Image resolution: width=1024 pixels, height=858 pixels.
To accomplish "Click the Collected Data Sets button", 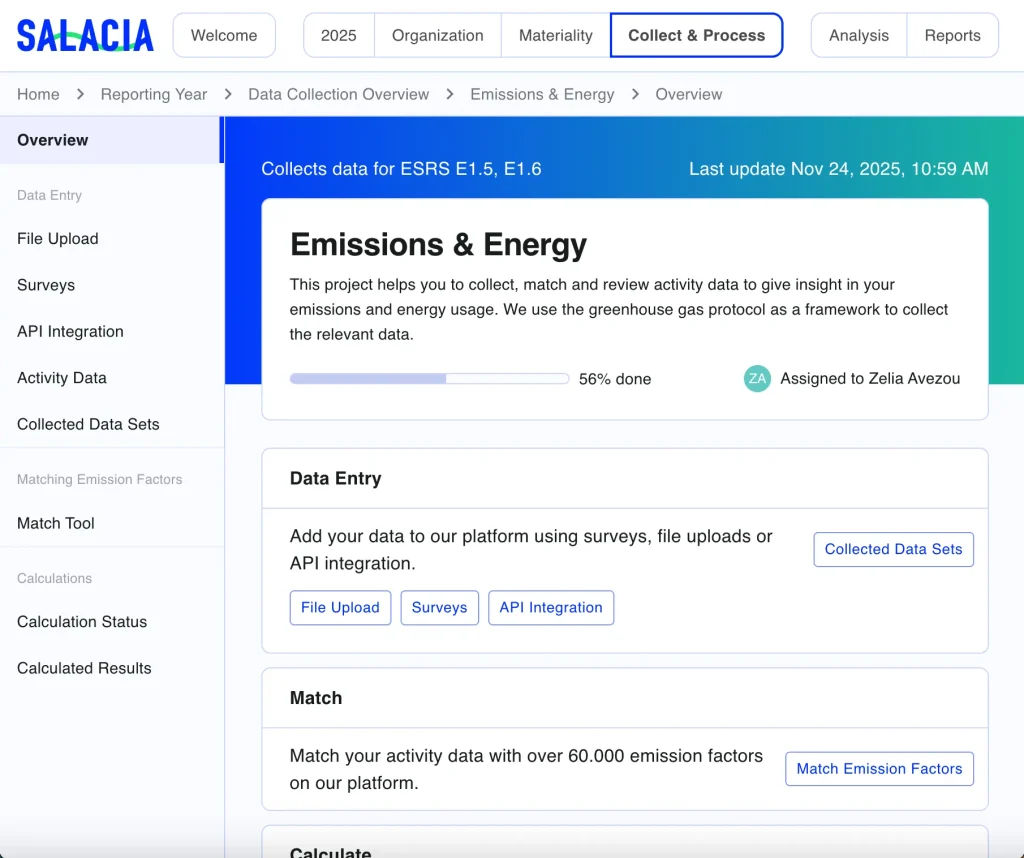I will 893,549.
